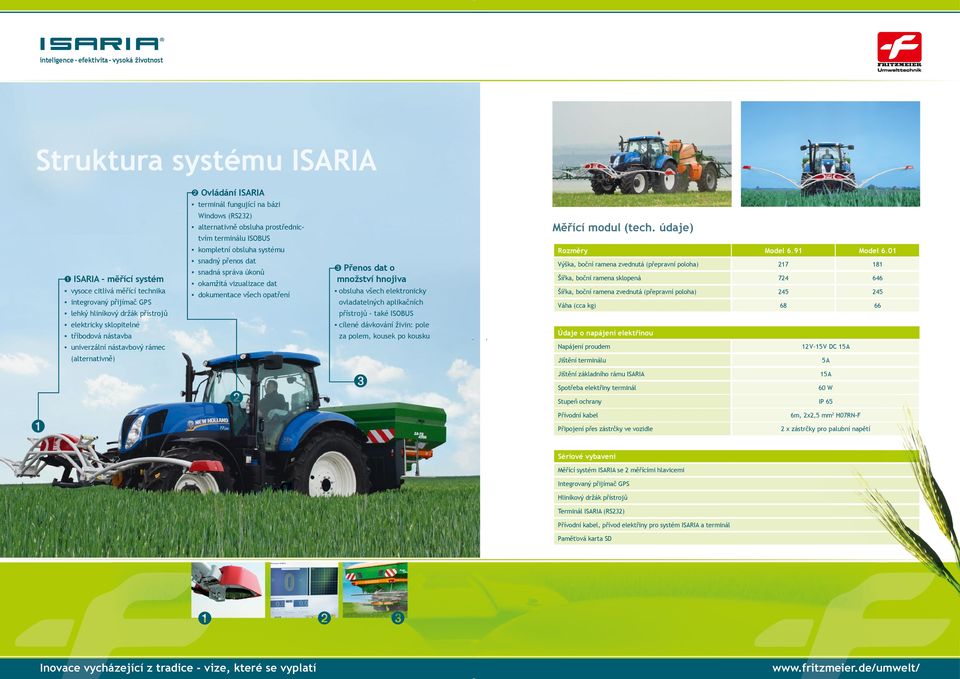960x679 pixels.
Task: Select the width value '724'
Action: (783, 278)
